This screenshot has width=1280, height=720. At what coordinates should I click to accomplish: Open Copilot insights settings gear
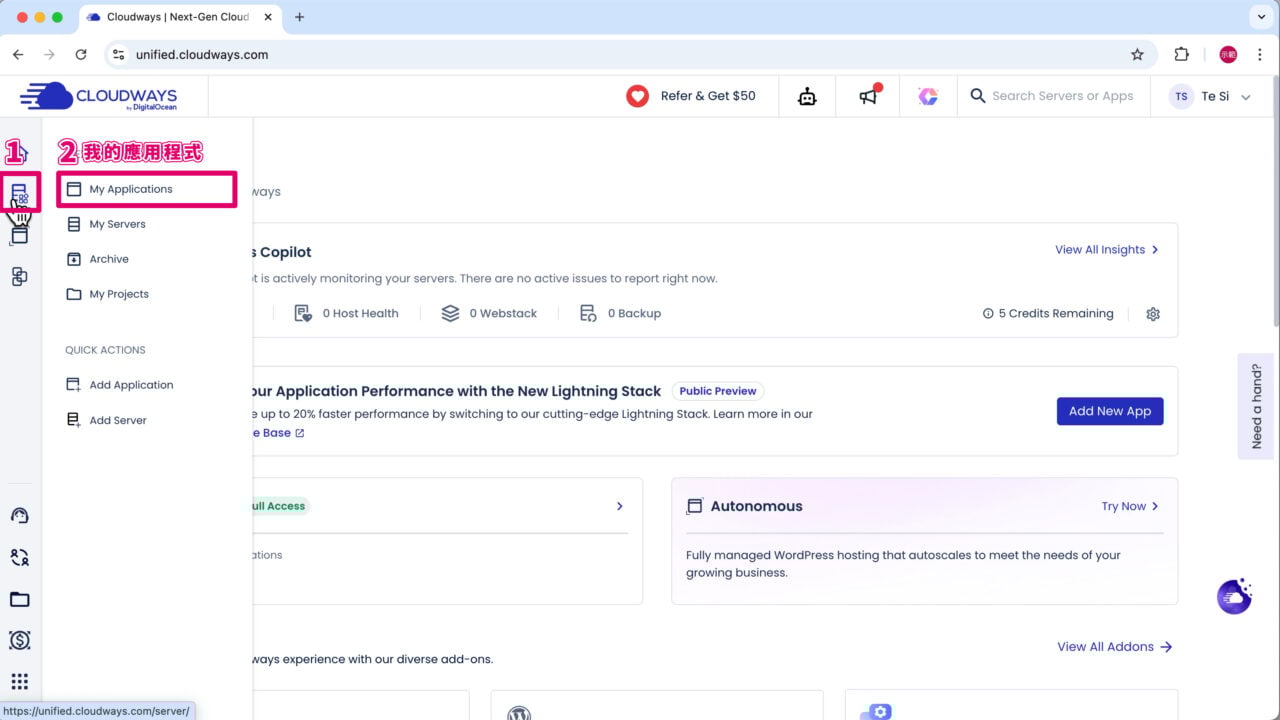(x=1153, y=314)
